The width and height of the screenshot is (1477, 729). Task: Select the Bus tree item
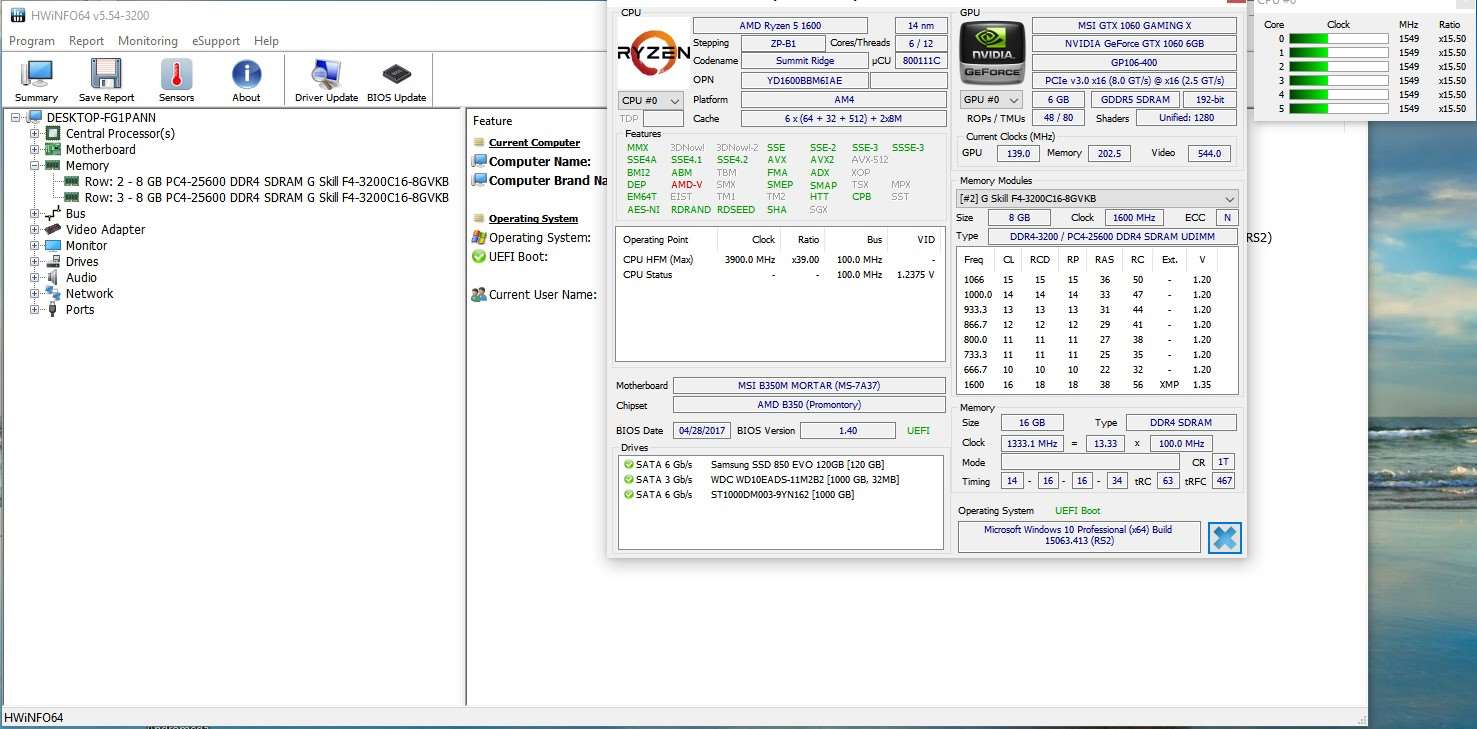coord(75,213)
